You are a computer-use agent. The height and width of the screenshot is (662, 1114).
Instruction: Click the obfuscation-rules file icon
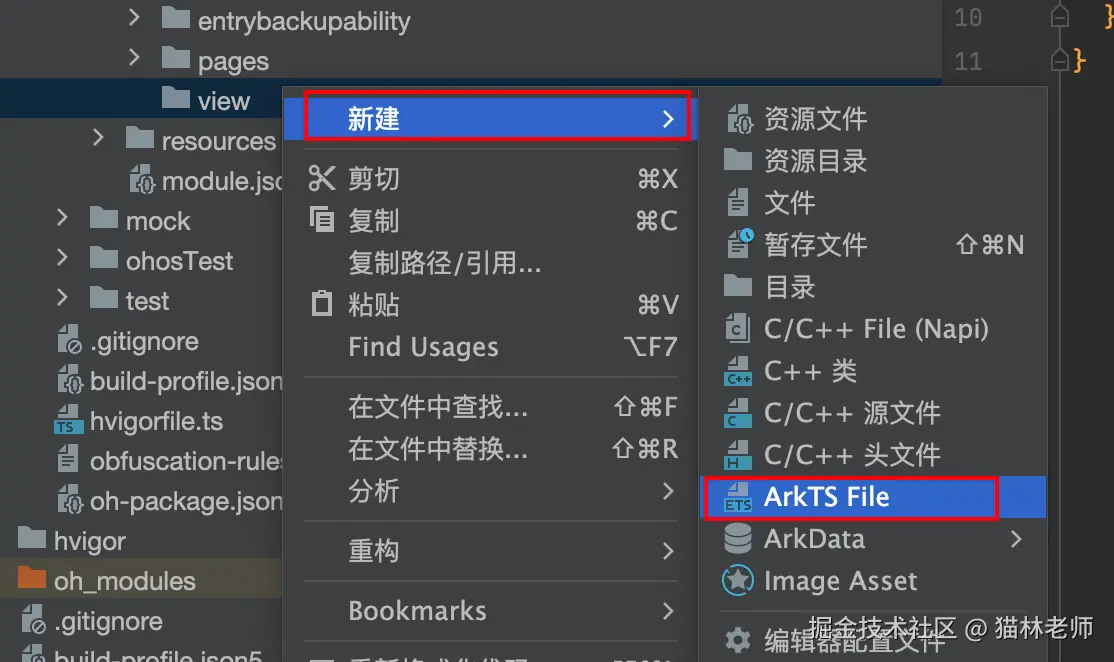pos(67,458)
